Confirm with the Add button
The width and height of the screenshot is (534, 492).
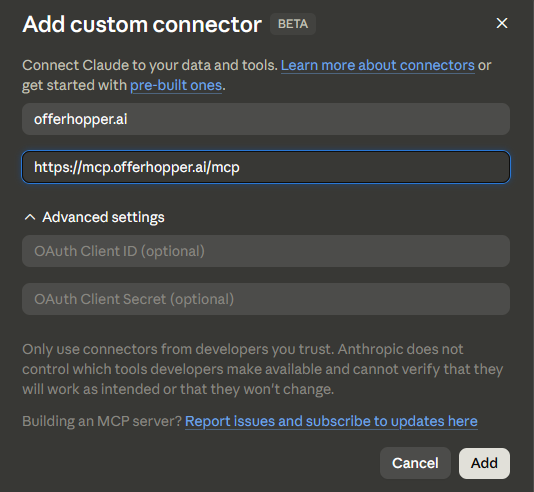484,463
